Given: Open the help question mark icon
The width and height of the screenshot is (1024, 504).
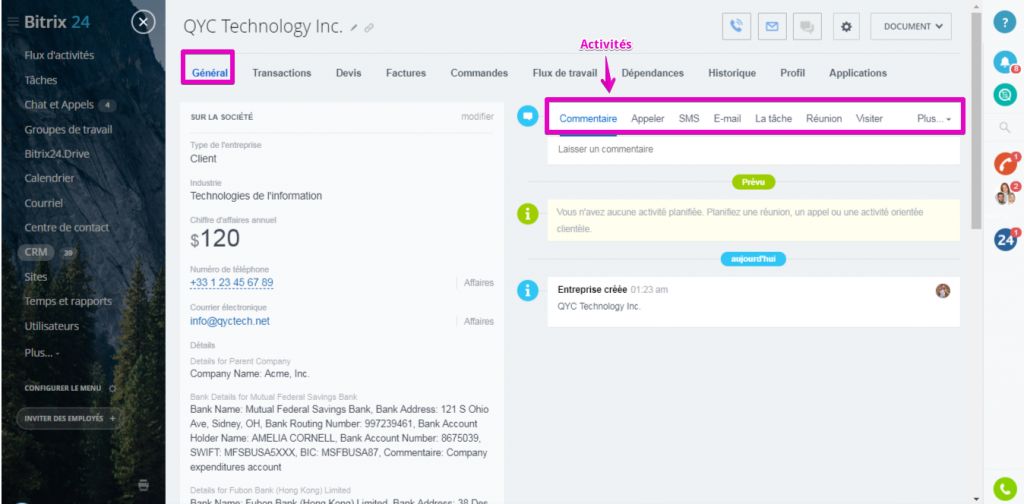Looking at the screenshot, I should pyautogui.click(x=1005, y=22).
